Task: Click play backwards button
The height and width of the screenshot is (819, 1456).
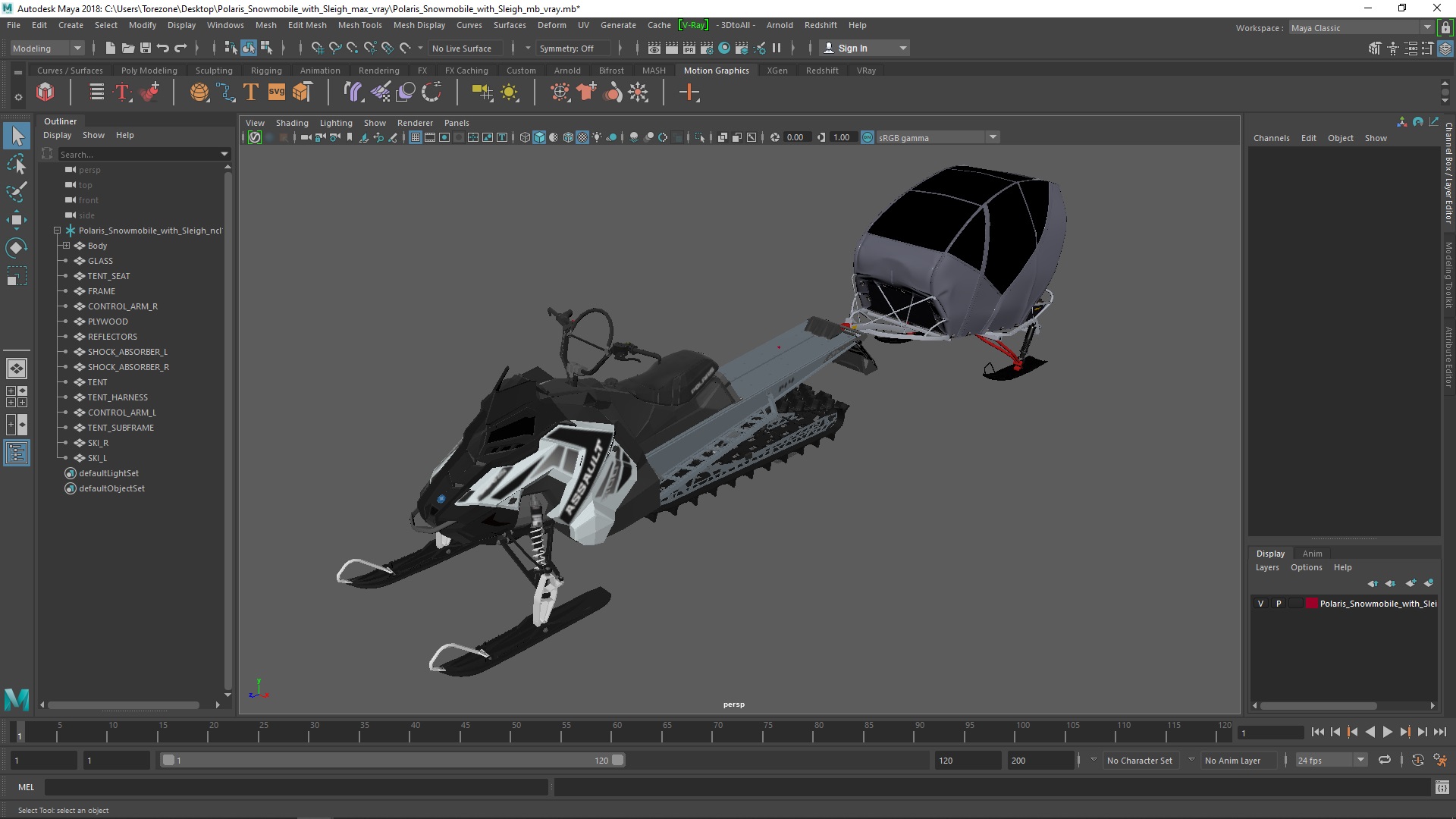Action: pyautogui.click(x=1370, y=732)
